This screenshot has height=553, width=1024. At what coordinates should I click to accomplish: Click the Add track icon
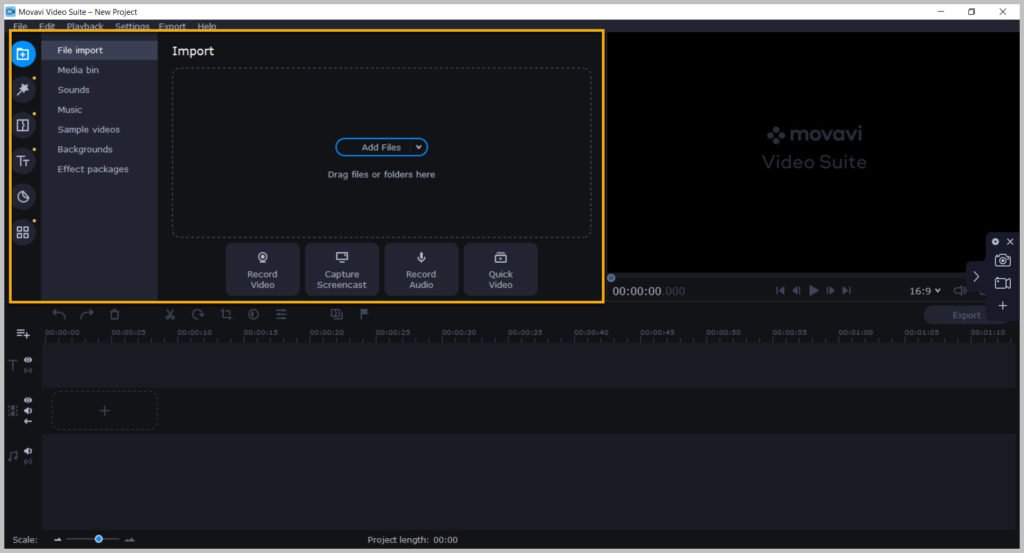pos(23,334)
